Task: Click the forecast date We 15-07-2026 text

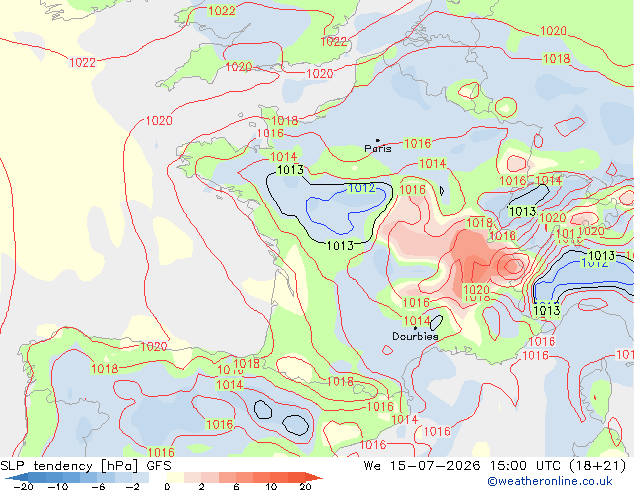Action: click(422, 466)
